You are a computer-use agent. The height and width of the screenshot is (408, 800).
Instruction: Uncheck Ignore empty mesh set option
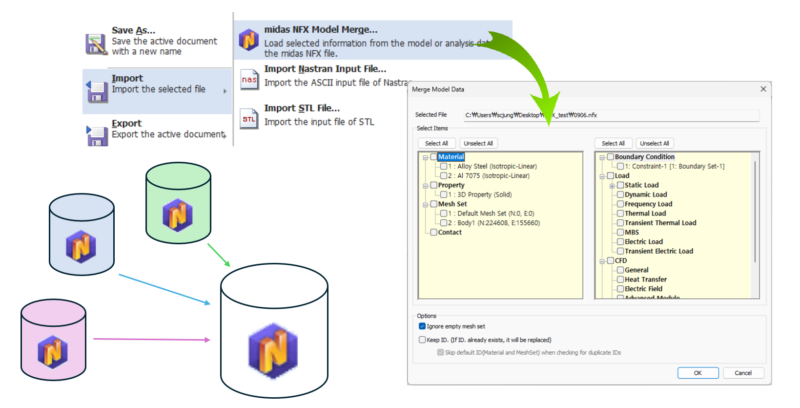pyautogui.click(x=422, y=326)
